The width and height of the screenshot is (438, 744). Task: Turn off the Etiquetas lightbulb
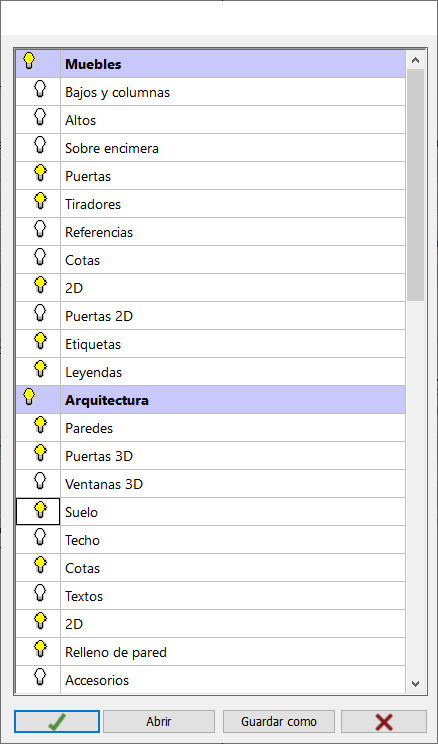point(41,342)
